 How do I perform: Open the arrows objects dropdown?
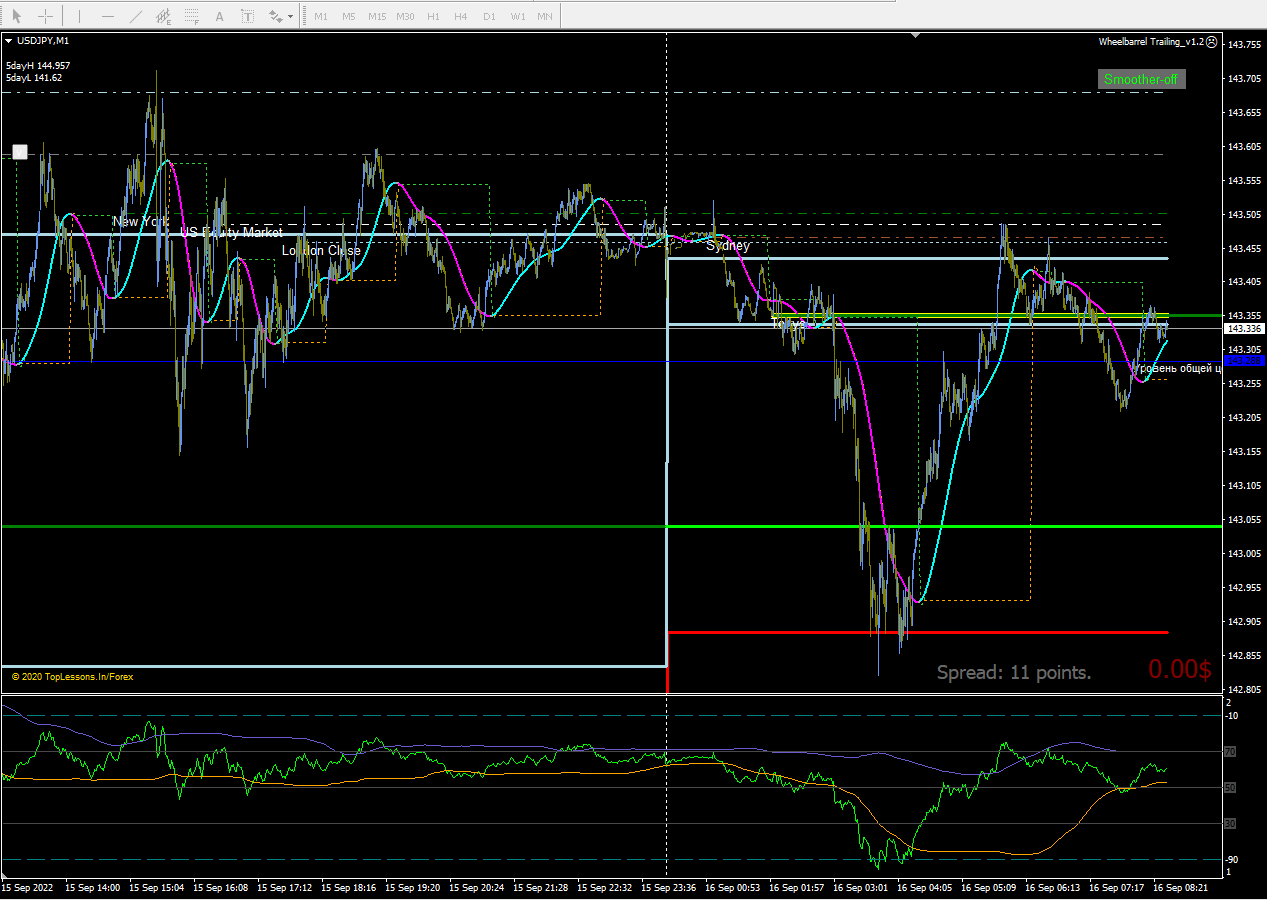click(x=281, y=16)
